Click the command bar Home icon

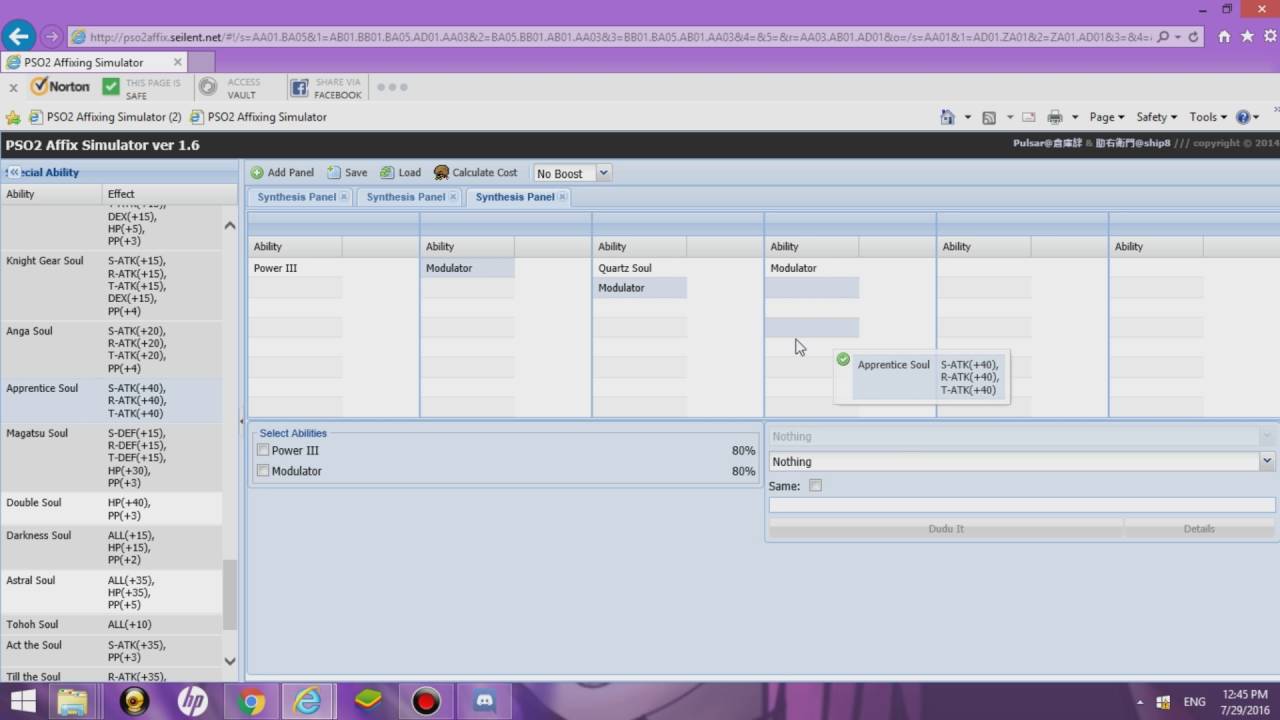[x=947, y=117]
